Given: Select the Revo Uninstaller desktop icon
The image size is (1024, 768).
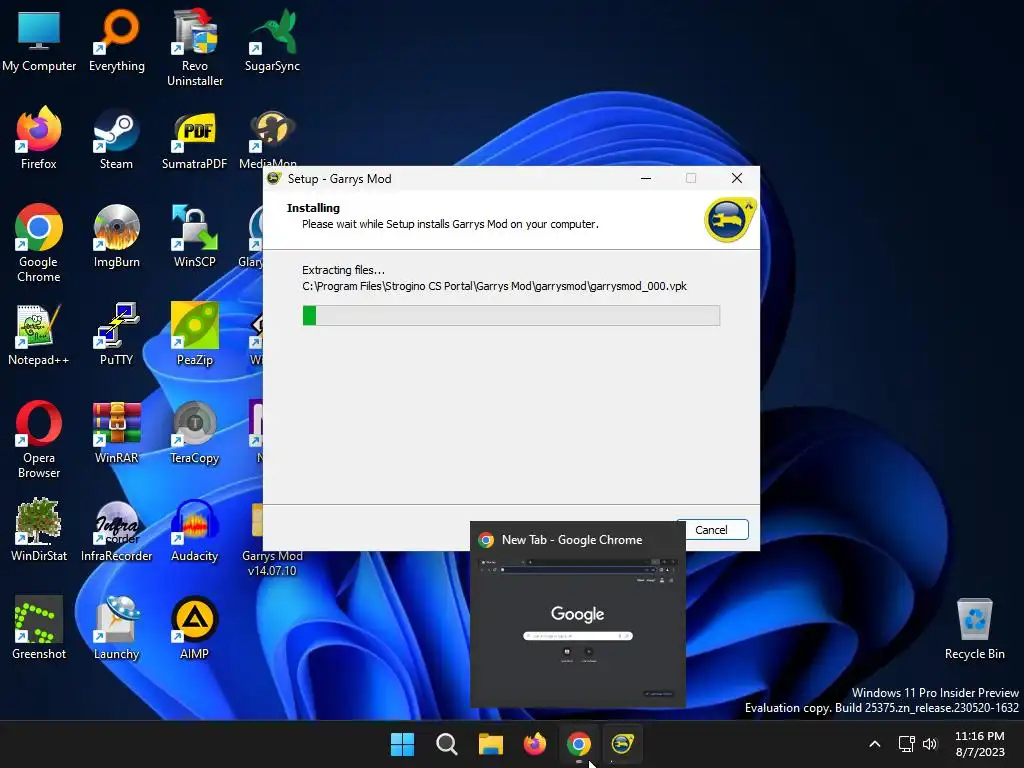Looking at the screenshot, I should click(195, 48).
